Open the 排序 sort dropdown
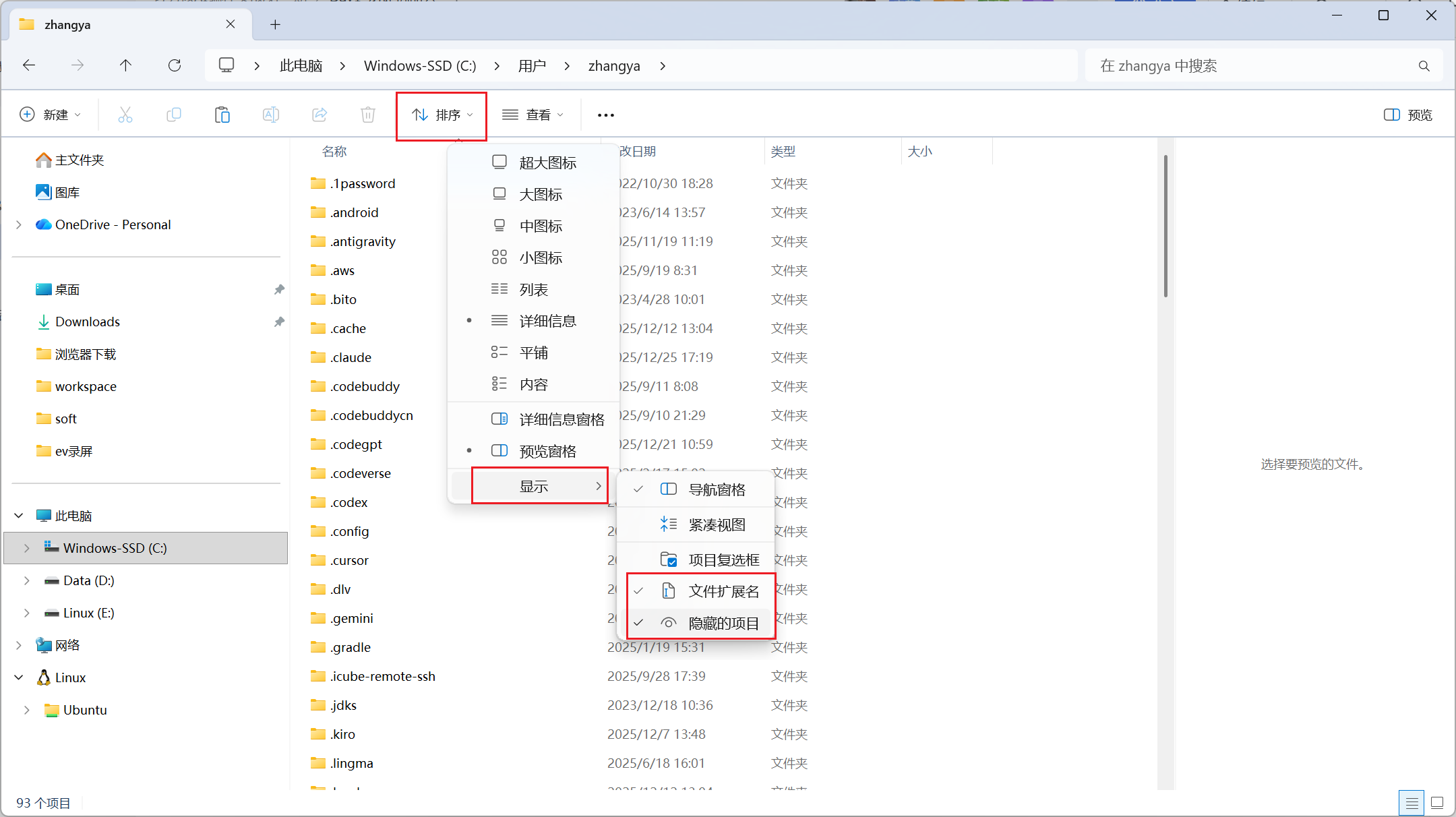Viewport: 1456px width, 817px height. [x=442, y=115]
